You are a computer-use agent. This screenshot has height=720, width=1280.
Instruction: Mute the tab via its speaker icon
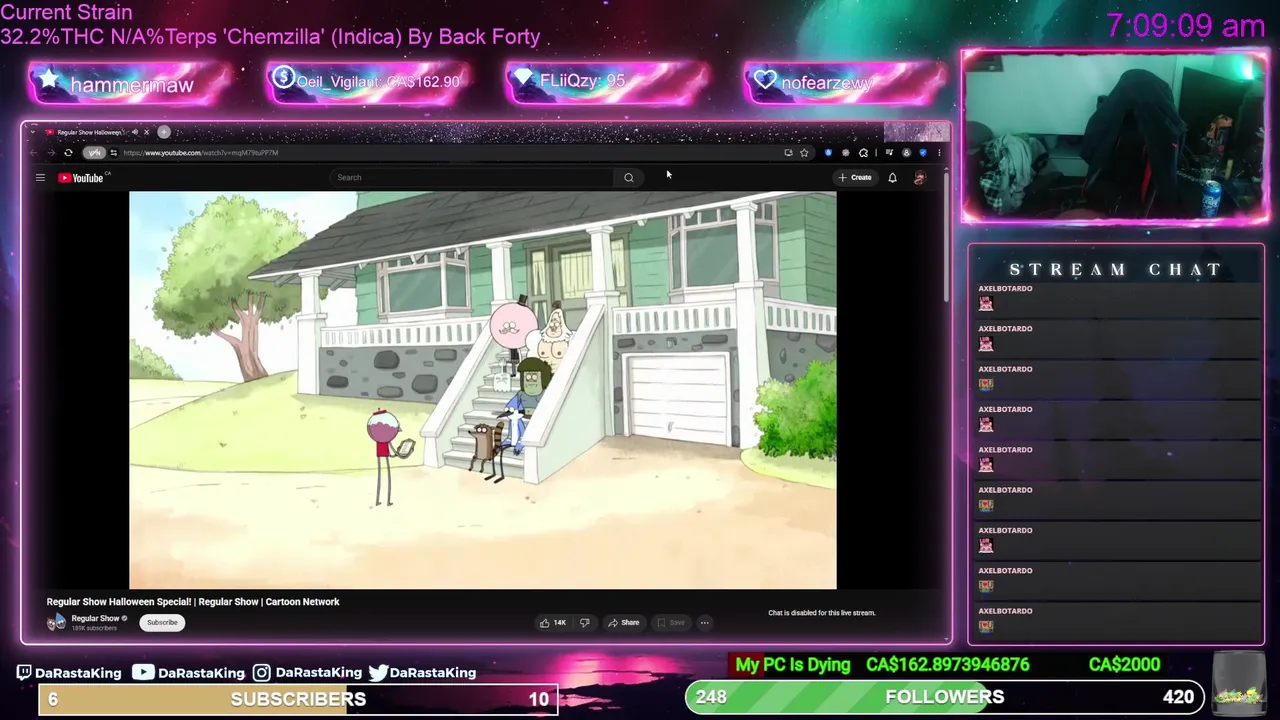click(135, 132)
